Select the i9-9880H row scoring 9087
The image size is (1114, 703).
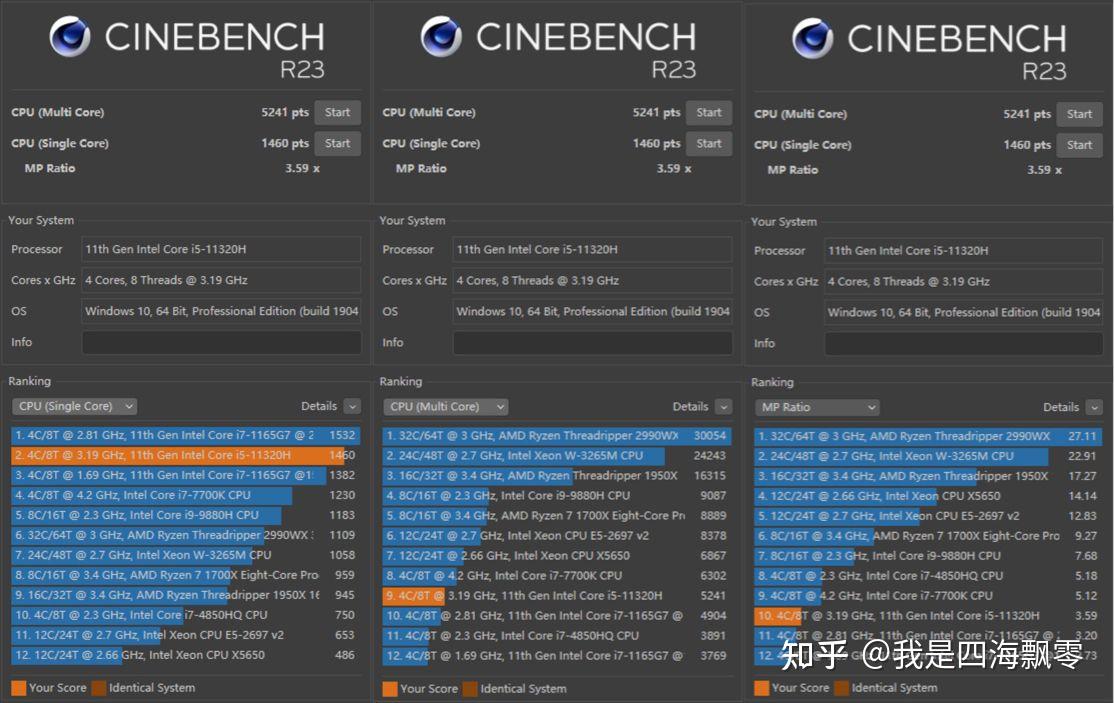click(557, 496)
